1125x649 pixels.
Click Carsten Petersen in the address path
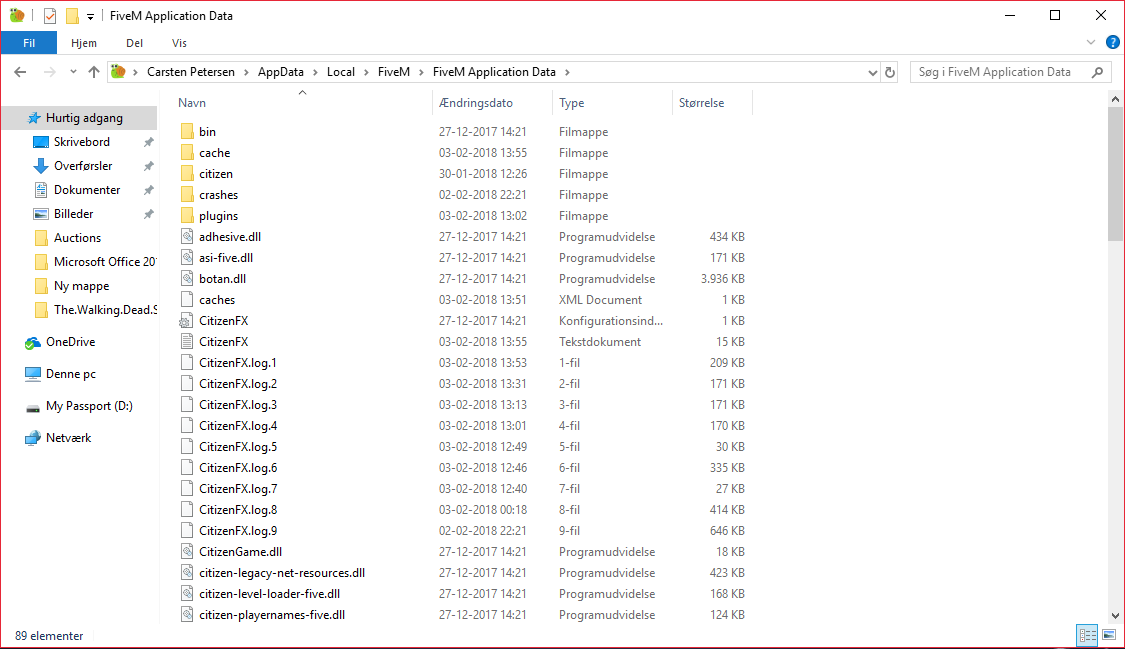(x=191, y=72)
